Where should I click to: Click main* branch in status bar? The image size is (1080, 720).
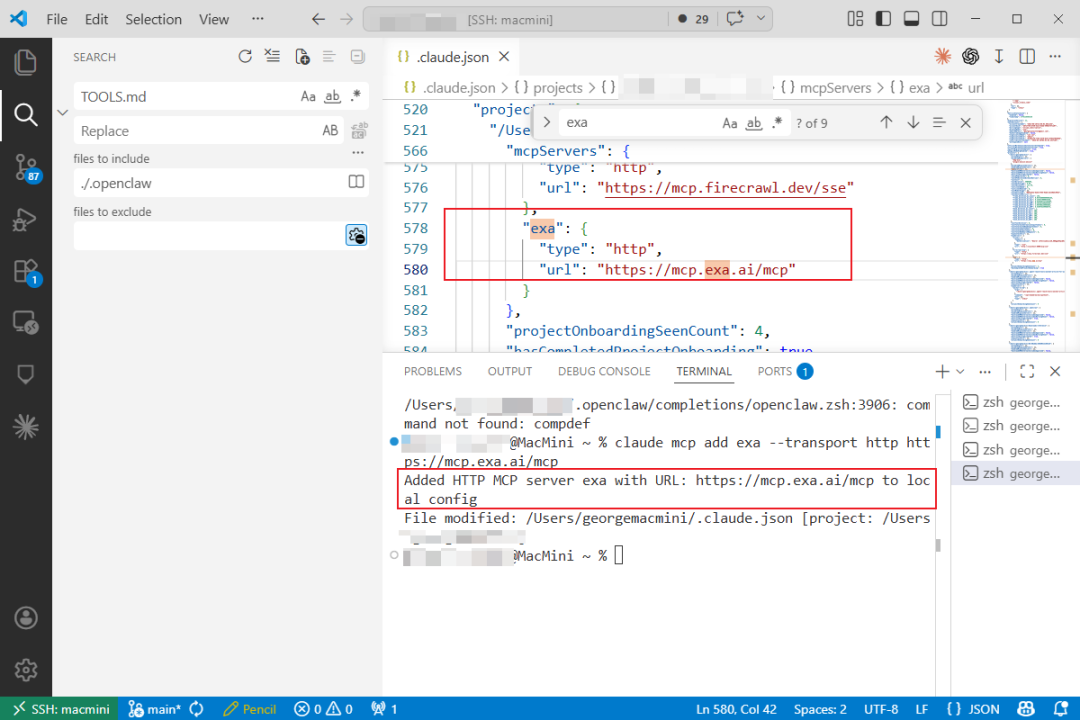[156, 708]
